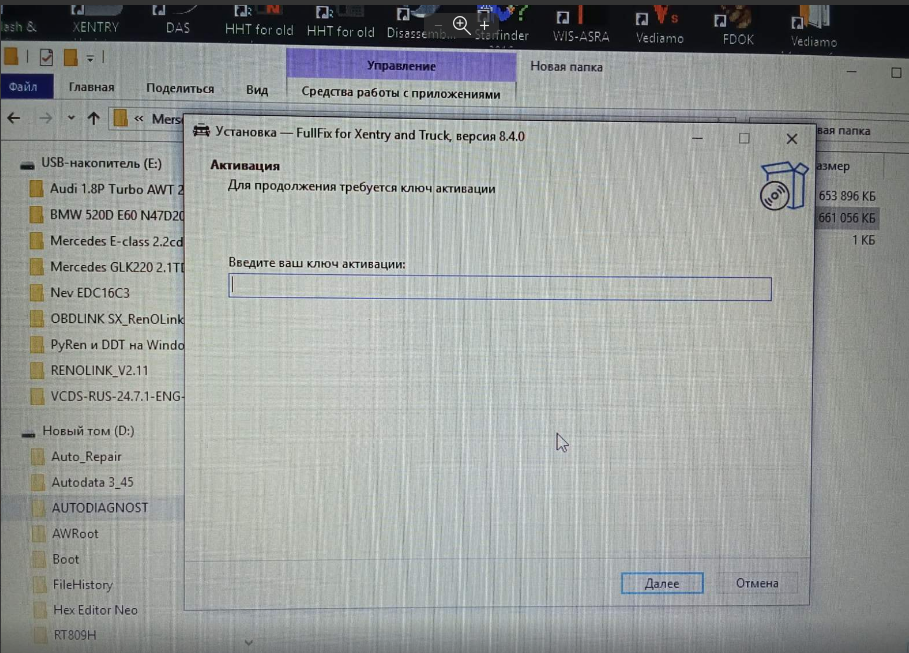Open the Управление contextual tab
The height and width of the screenshot is (653, 909).
point(401,65)
